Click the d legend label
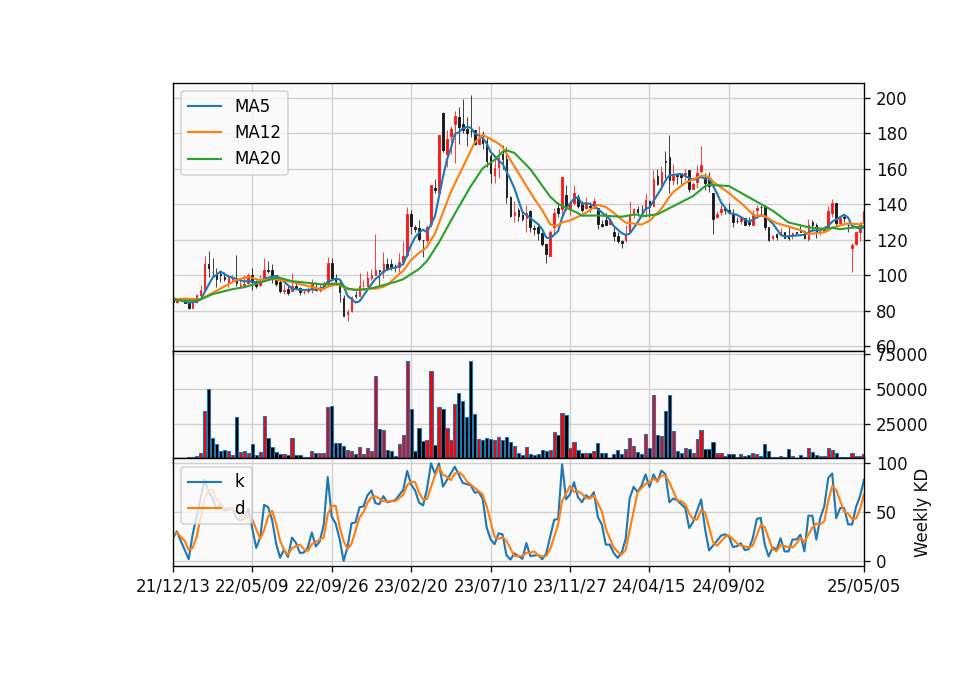 (x=239, y=508)
